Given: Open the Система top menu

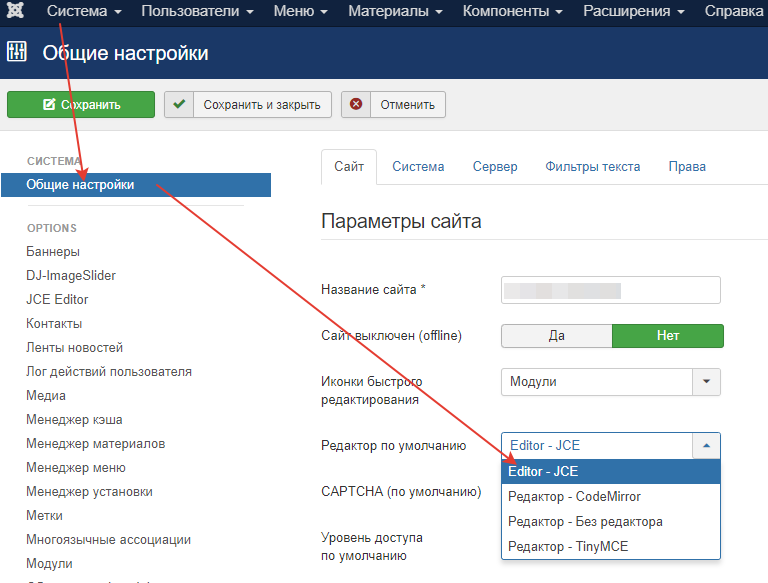Looking at the screenshot, I should coord(84,13).
